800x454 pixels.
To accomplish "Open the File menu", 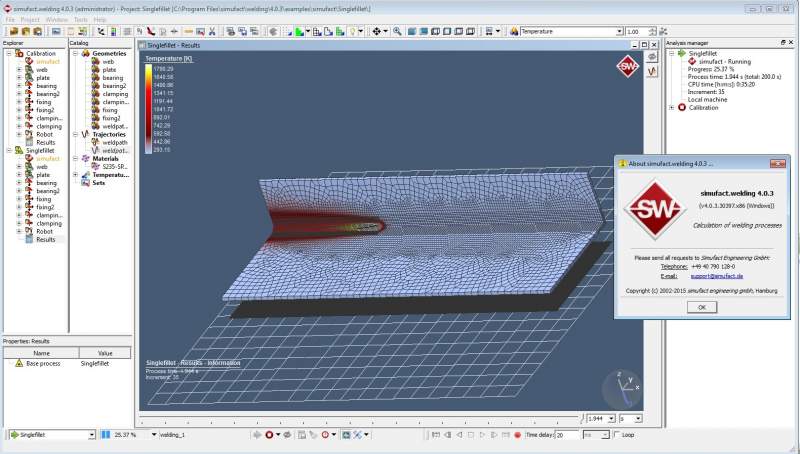I will (10, 20).
